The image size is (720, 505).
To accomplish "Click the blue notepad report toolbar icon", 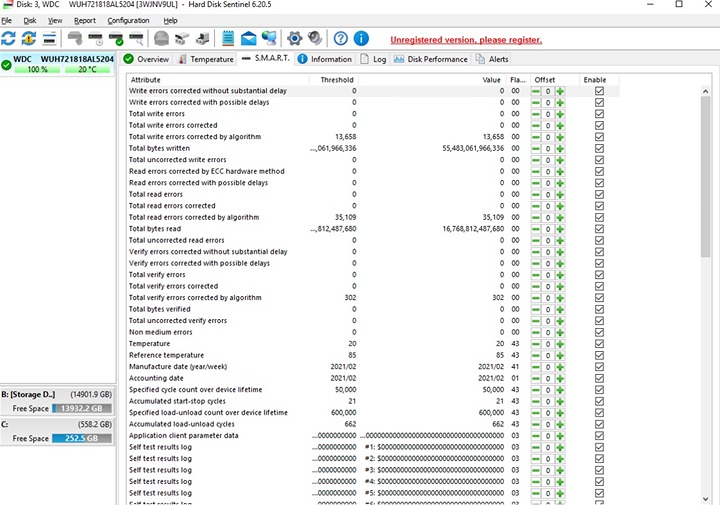I will 228,39.
